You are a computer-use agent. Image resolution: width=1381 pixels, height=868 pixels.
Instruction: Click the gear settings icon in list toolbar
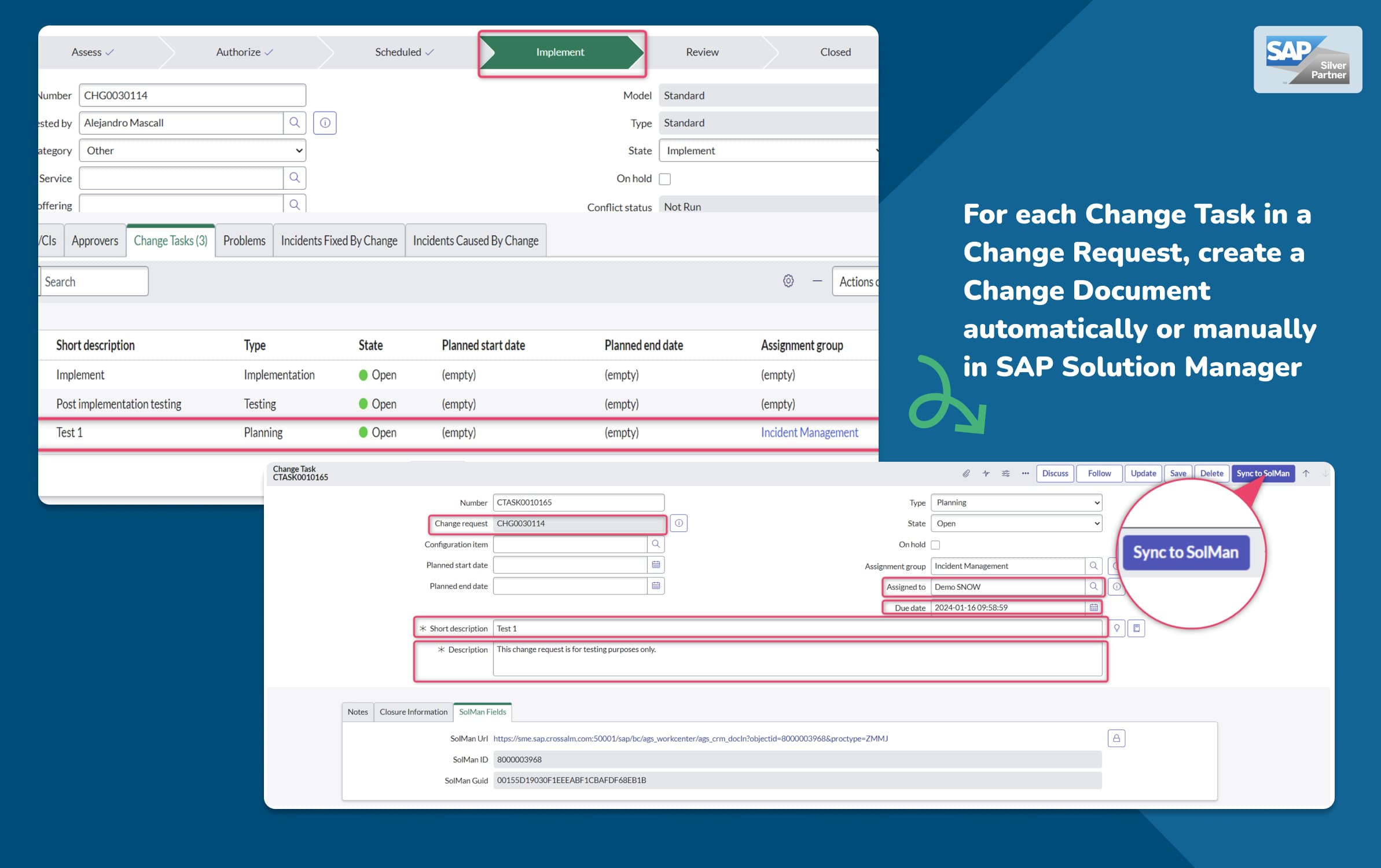(x=788, y=281)
